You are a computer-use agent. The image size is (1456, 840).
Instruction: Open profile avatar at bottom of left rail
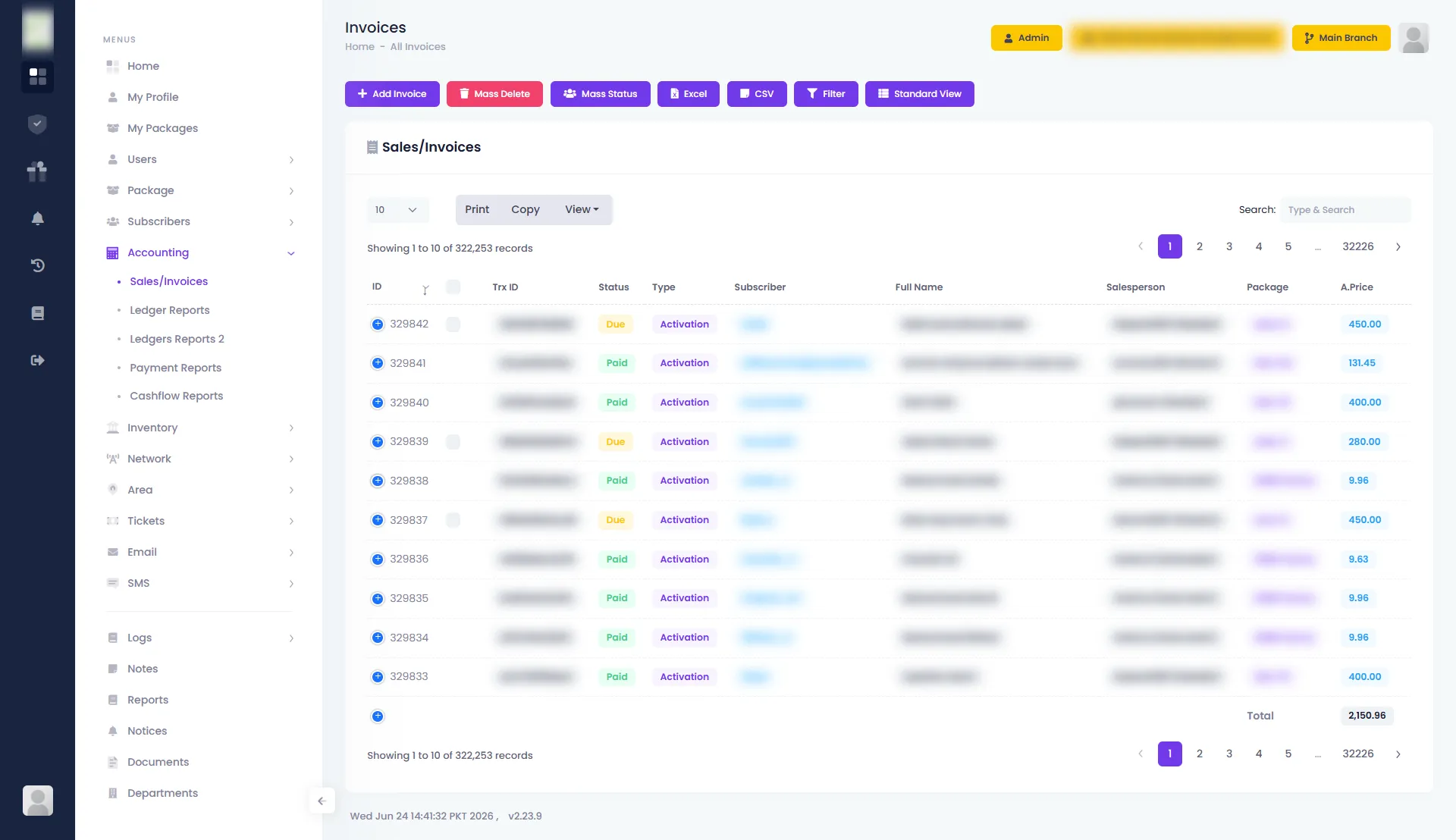coord(37,801)
